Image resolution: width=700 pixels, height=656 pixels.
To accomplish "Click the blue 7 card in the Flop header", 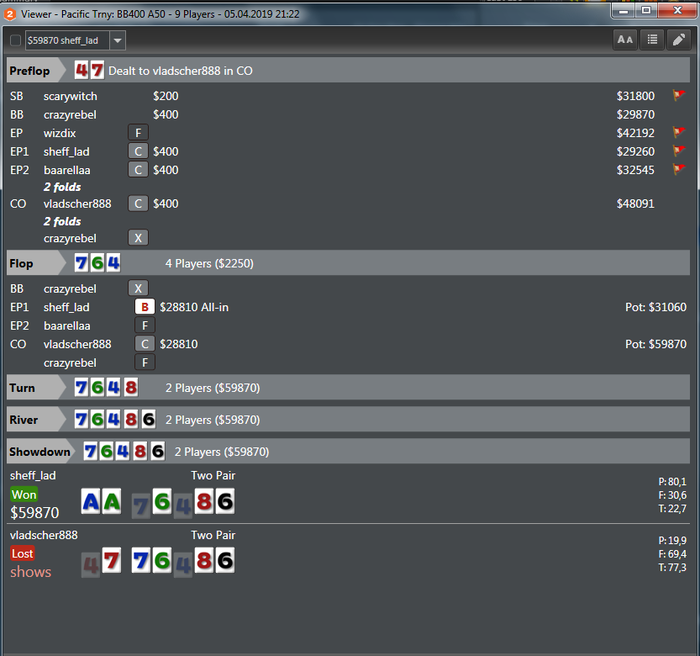I will pos(81,263).
